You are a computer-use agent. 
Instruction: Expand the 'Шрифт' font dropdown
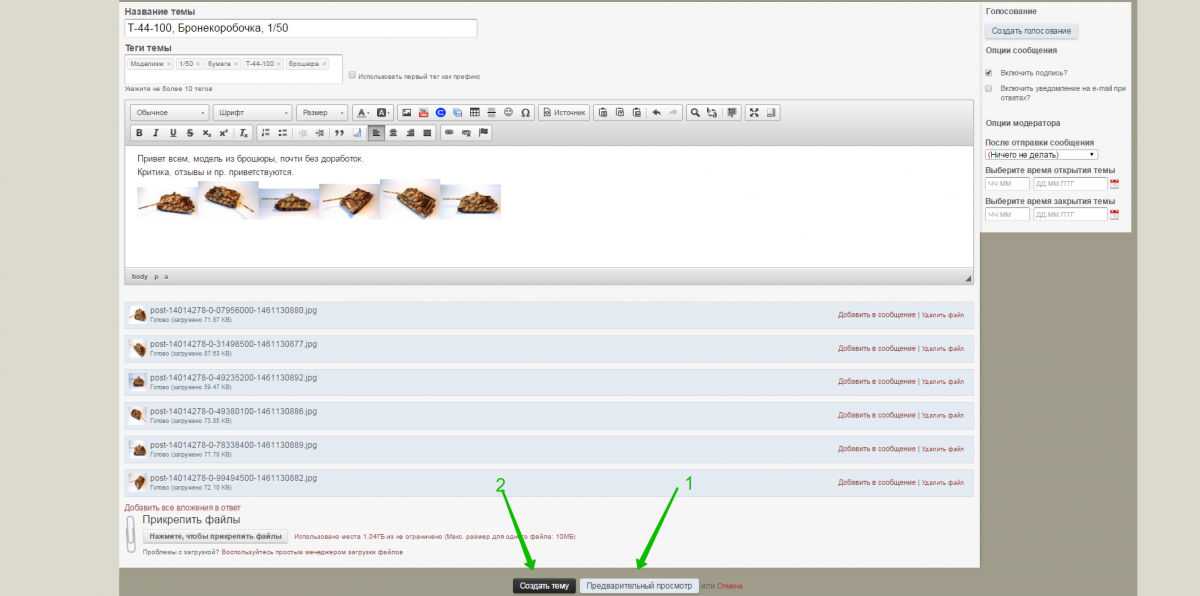(x=252, y=113)
